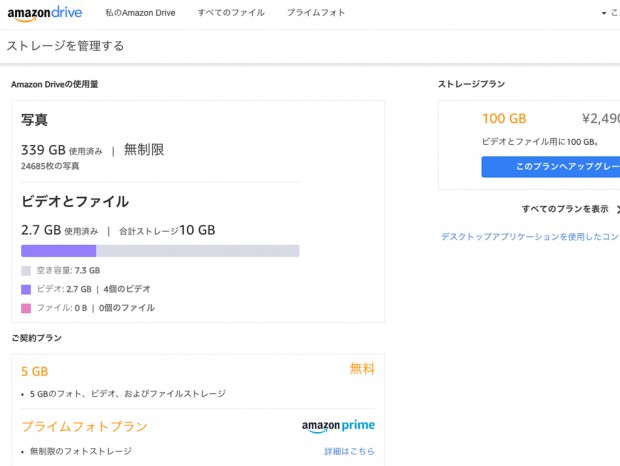Follow the 詳細はこちら link
This screenshot has height=466, width=620.
(349, 451)
